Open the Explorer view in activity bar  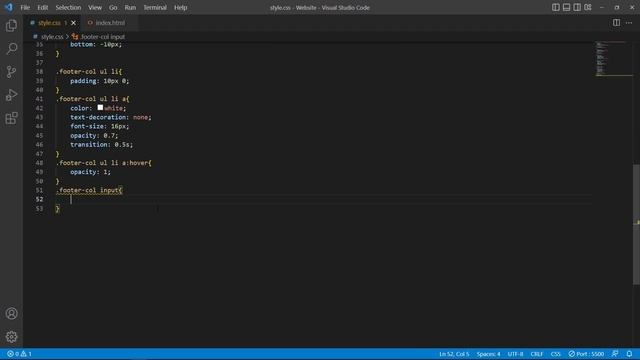[x=11, y=26]
